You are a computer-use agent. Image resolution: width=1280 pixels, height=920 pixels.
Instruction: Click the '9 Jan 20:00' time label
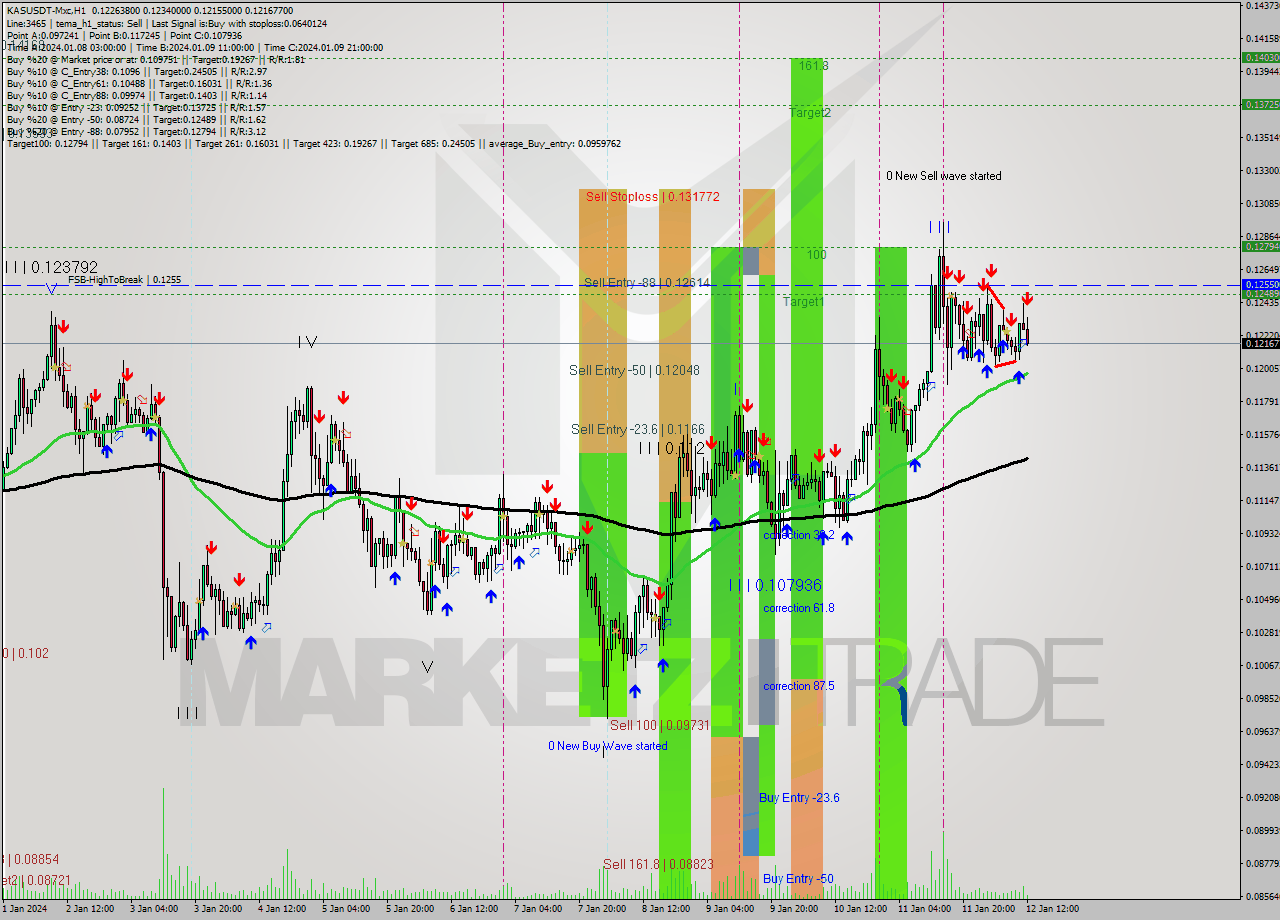795,909
